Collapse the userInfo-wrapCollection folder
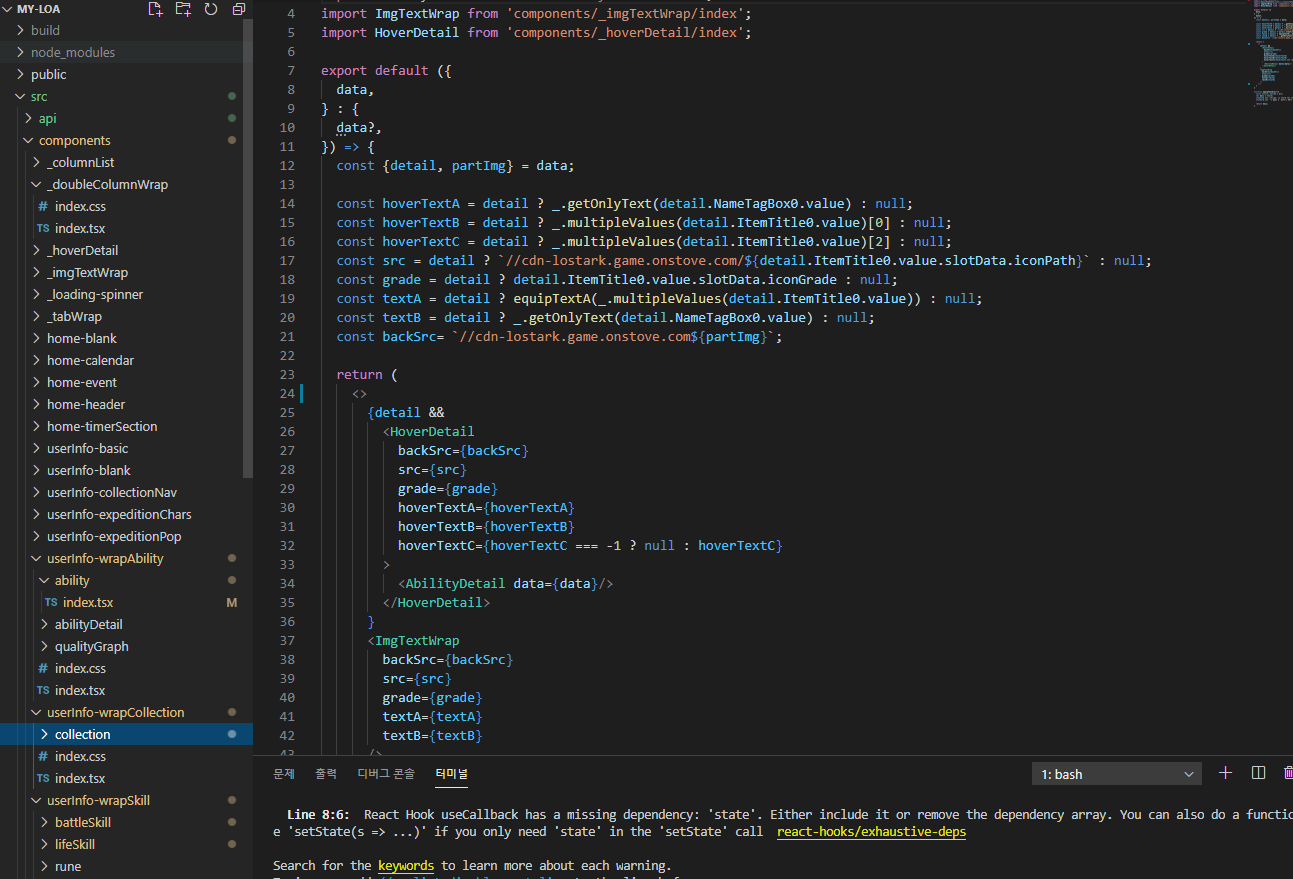1293x879 pixels. (124, 712)
